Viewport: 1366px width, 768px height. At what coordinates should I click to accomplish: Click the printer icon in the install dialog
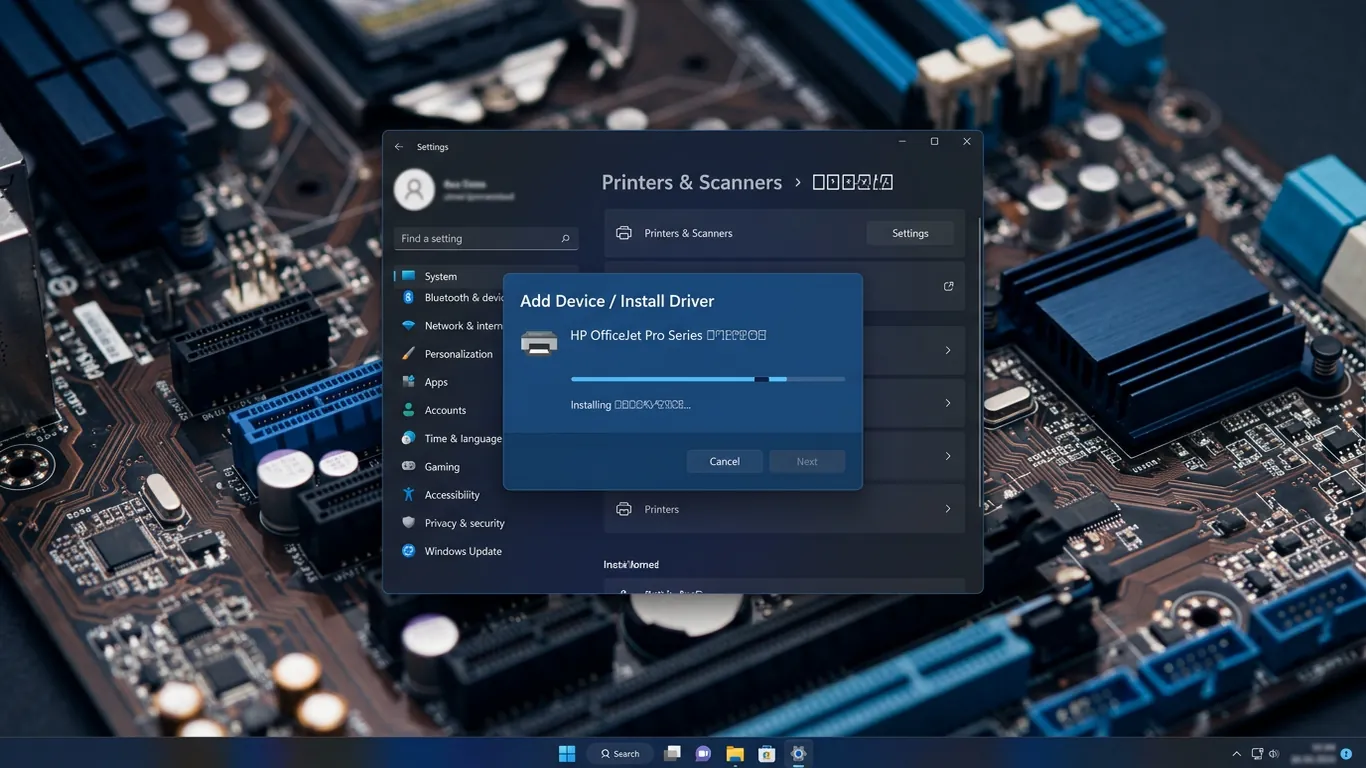coord(539,343)
